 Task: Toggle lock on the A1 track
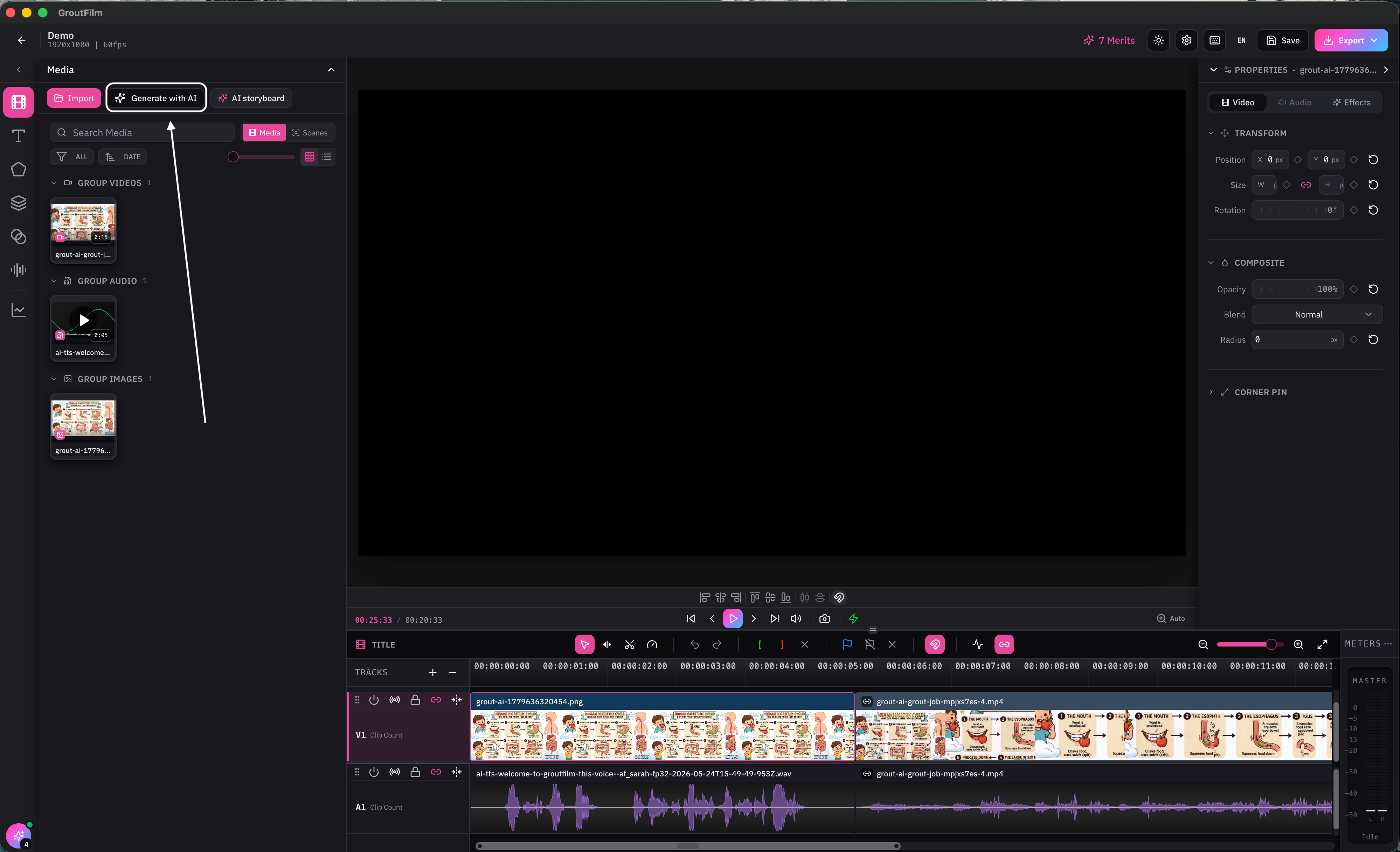point(415,772)
